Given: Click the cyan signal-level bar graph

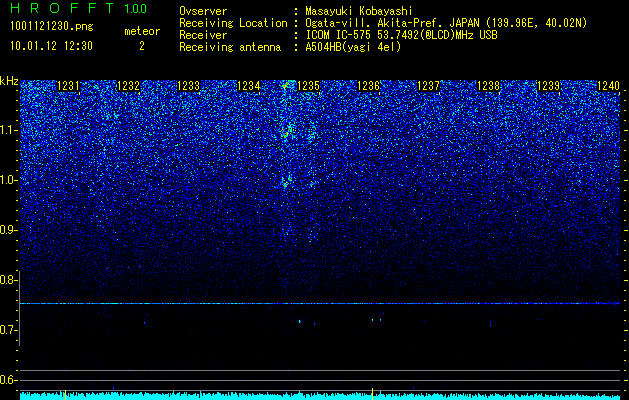Looking at the screenshot, I should pos(320,396).
